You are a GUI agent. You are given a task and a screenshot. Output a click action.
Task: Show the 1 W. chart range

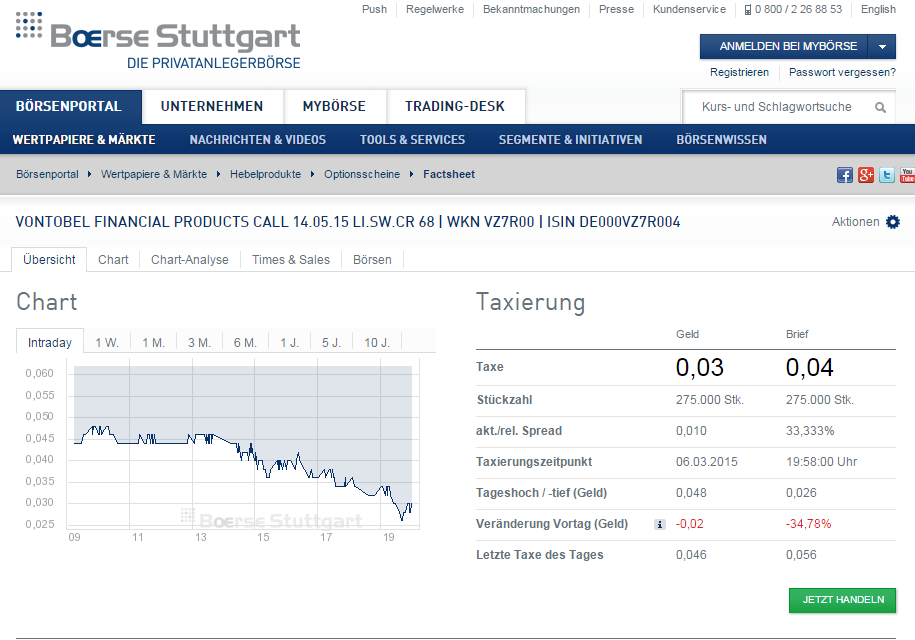(107, 343)
